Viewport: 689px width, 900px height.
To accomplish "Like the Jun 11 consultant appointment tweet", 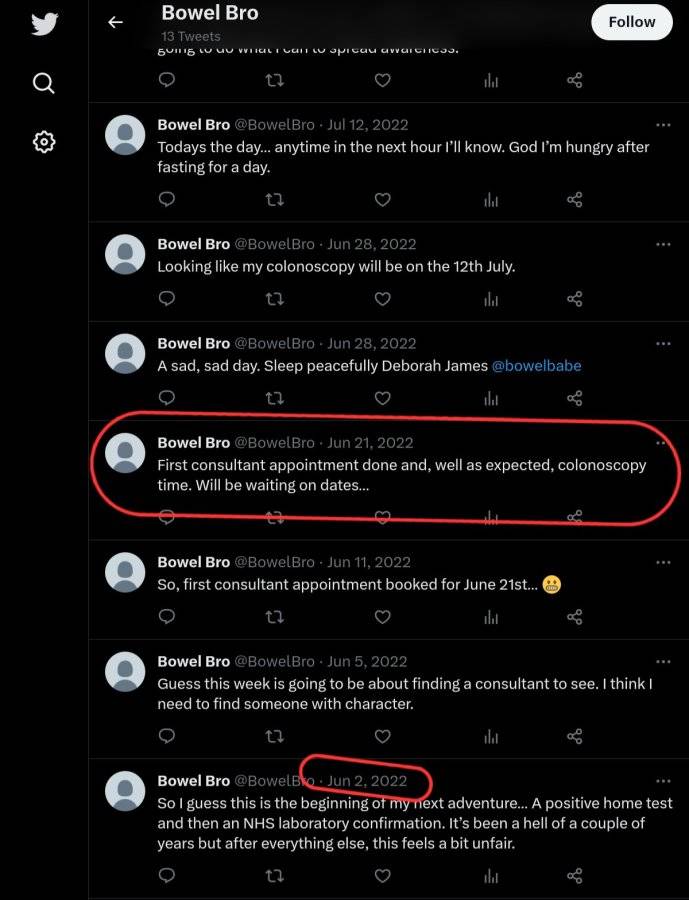I will pyautogui.click(x=382, y=616).
